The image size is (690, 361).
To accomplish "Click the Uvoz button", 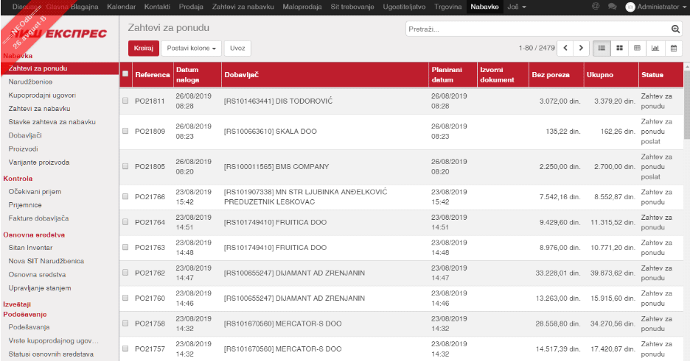I will pyautogui.click(x=237, y=48).
